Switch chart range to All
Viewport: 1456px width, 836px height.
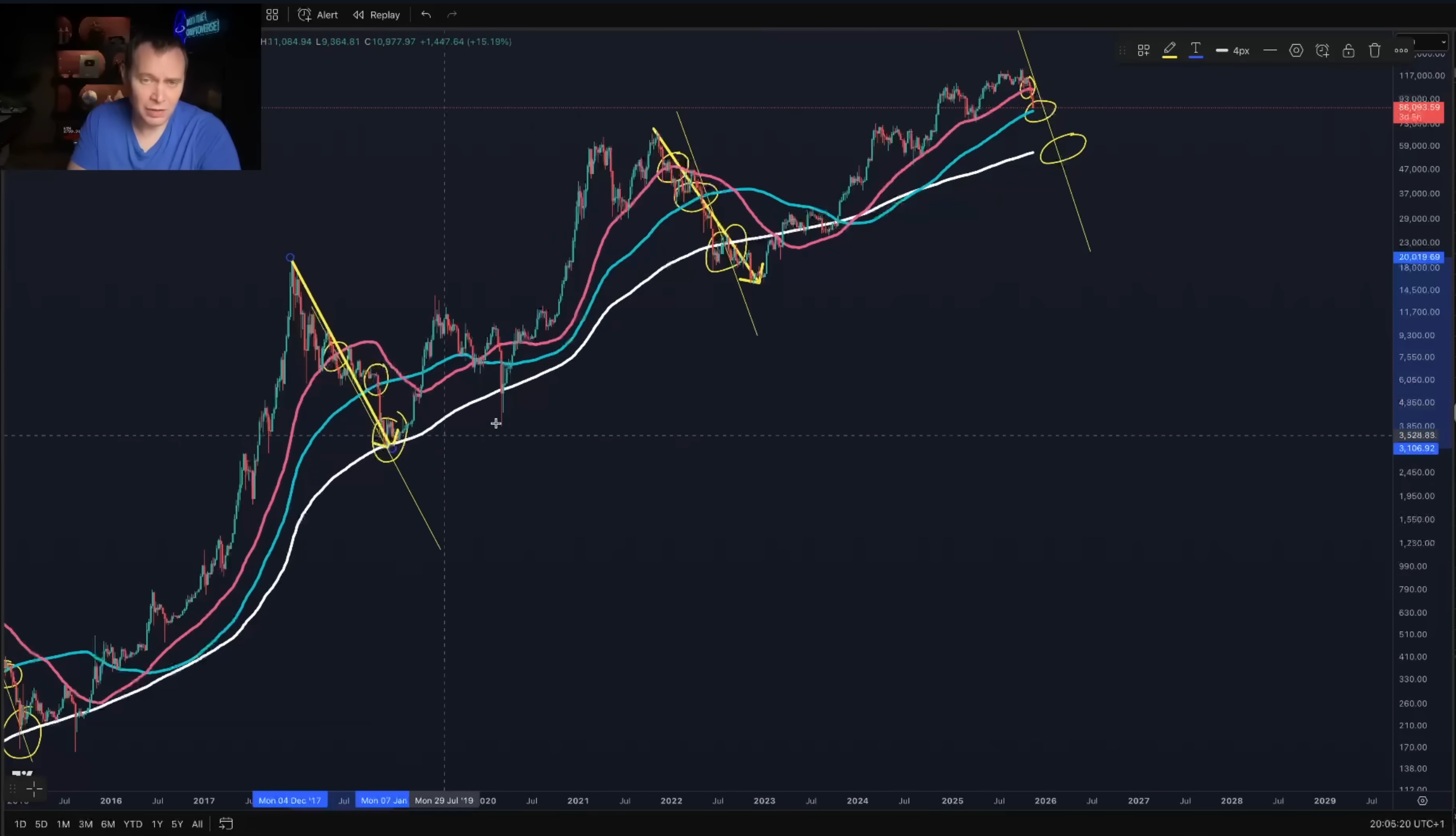click(x=197, y=824)
